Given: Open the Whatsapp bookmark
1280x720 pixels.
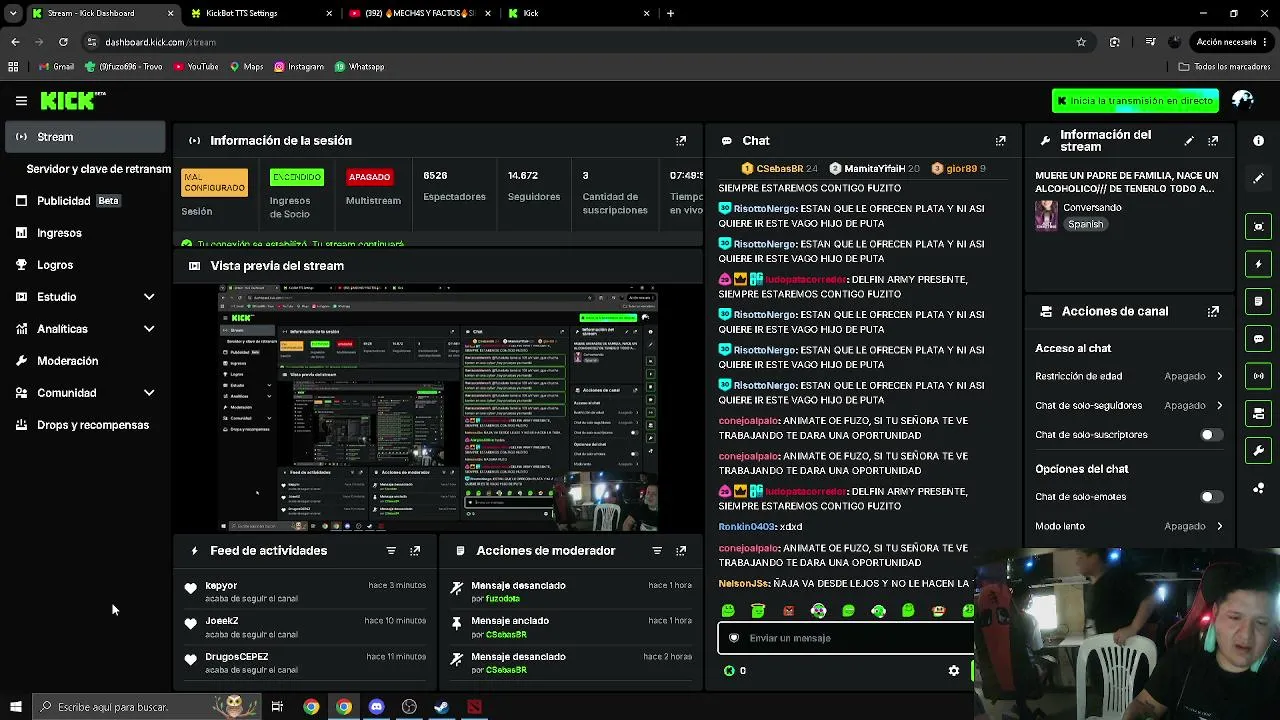Looking at the screenshot, I should click(359, 67).
